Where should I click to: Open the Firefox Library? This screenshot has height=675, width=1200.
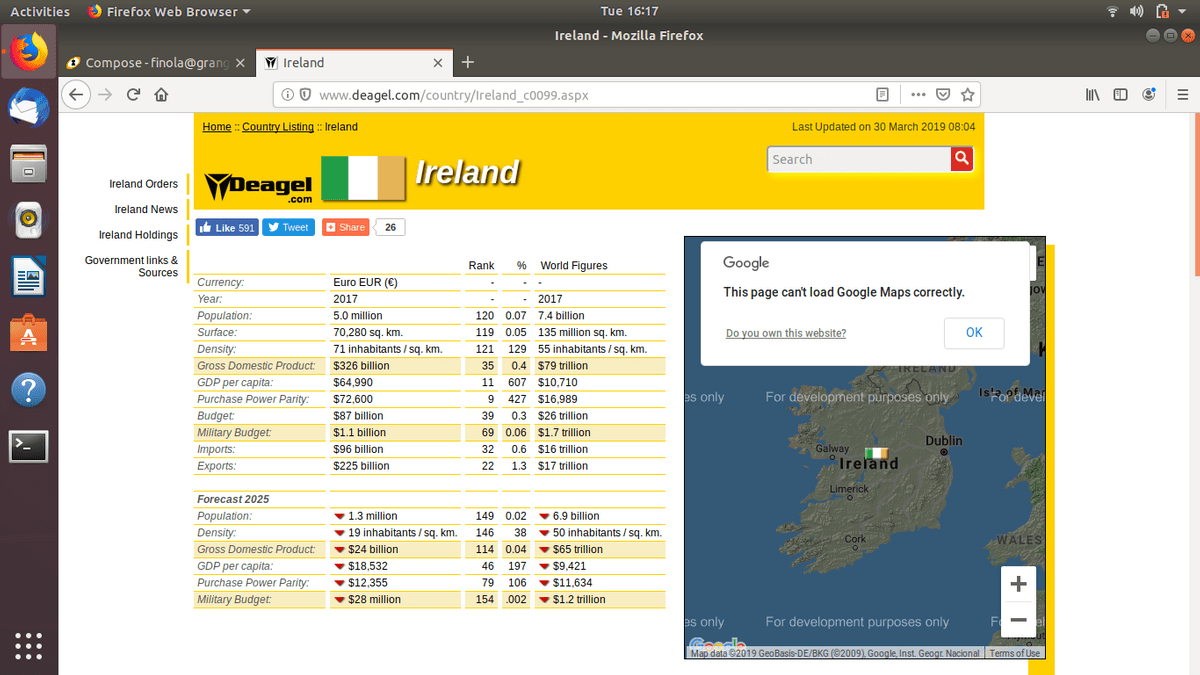pyautogui.click(x=1093, y=95)
